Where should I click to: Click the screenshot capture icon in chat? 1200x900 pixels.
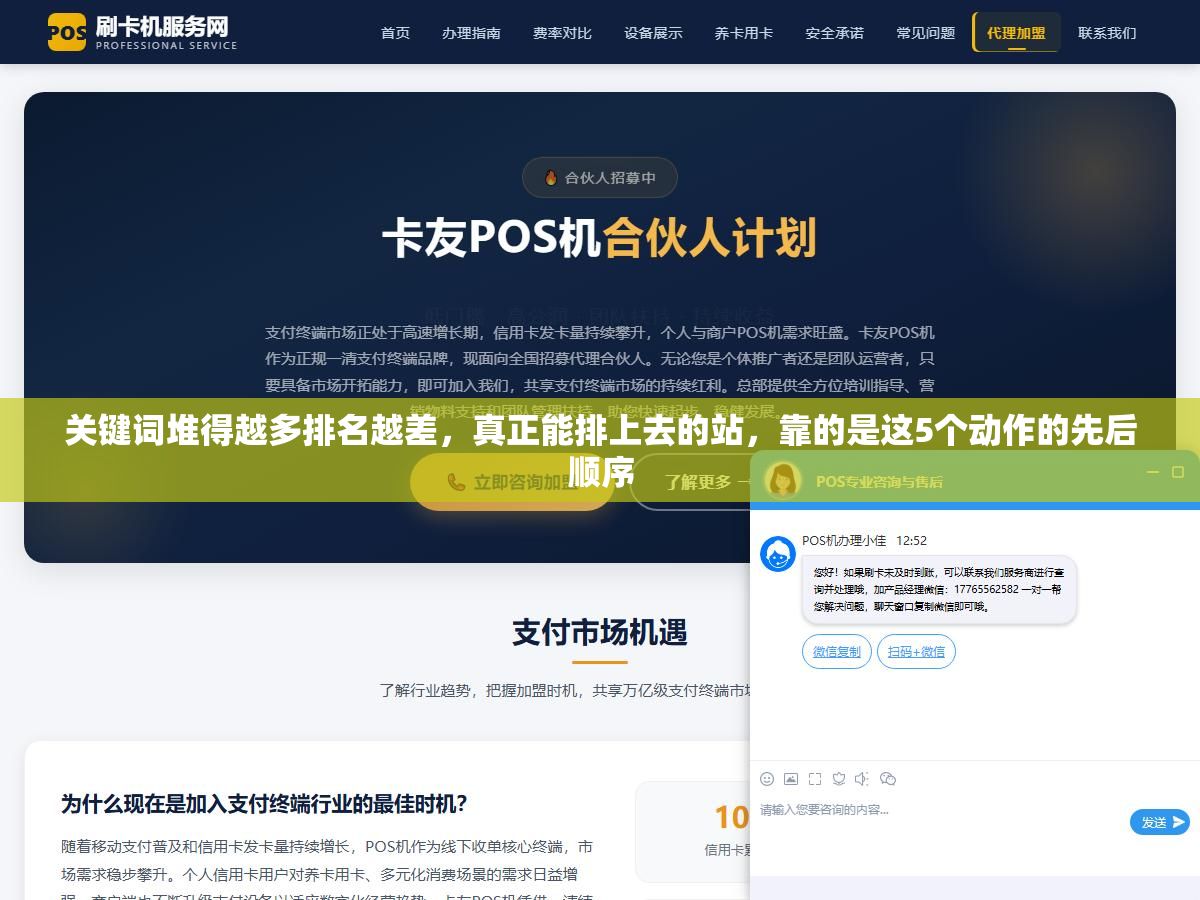(x=815, y=779)
